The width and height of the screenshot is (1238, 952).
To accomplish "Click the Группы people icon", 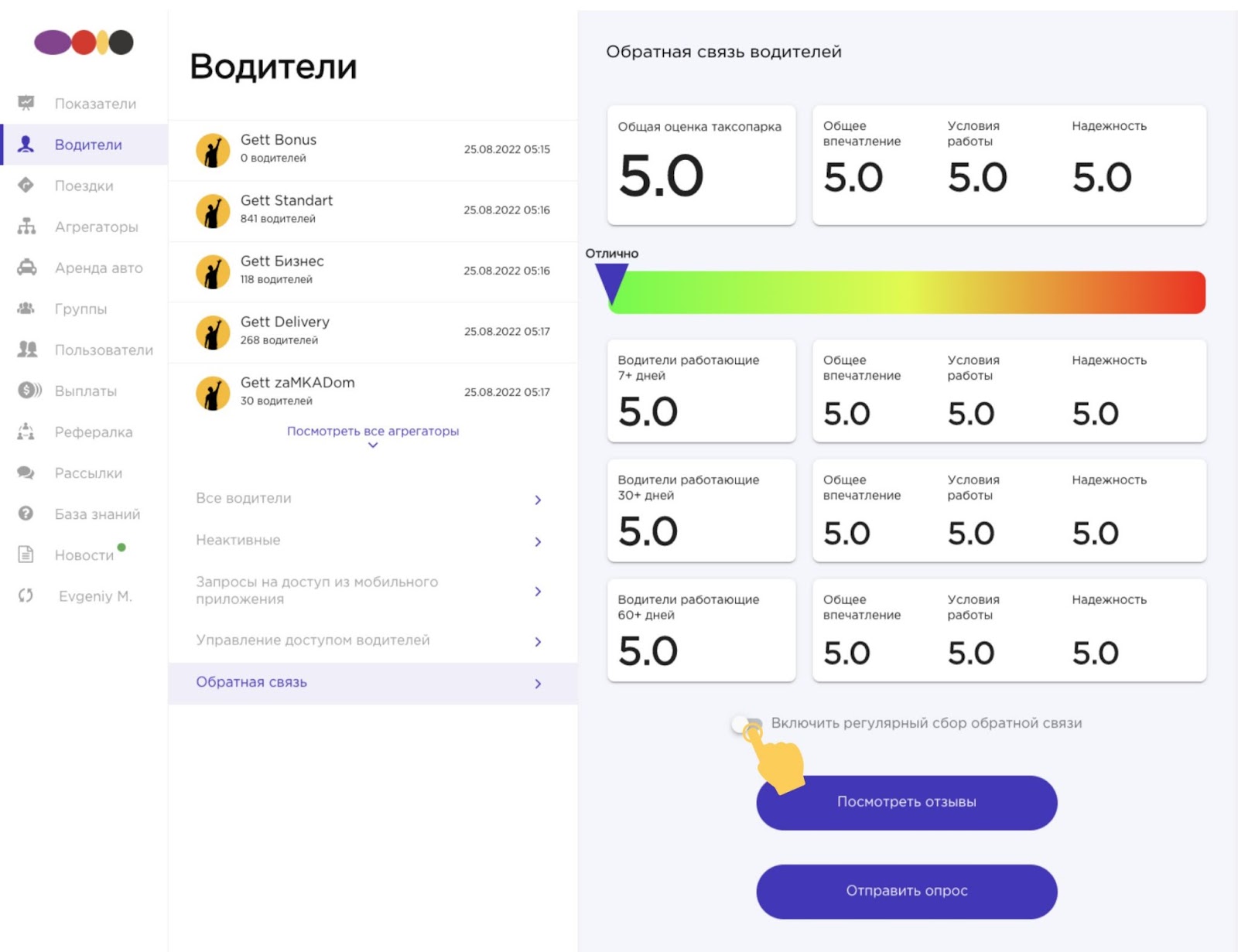I will (26, 308).
